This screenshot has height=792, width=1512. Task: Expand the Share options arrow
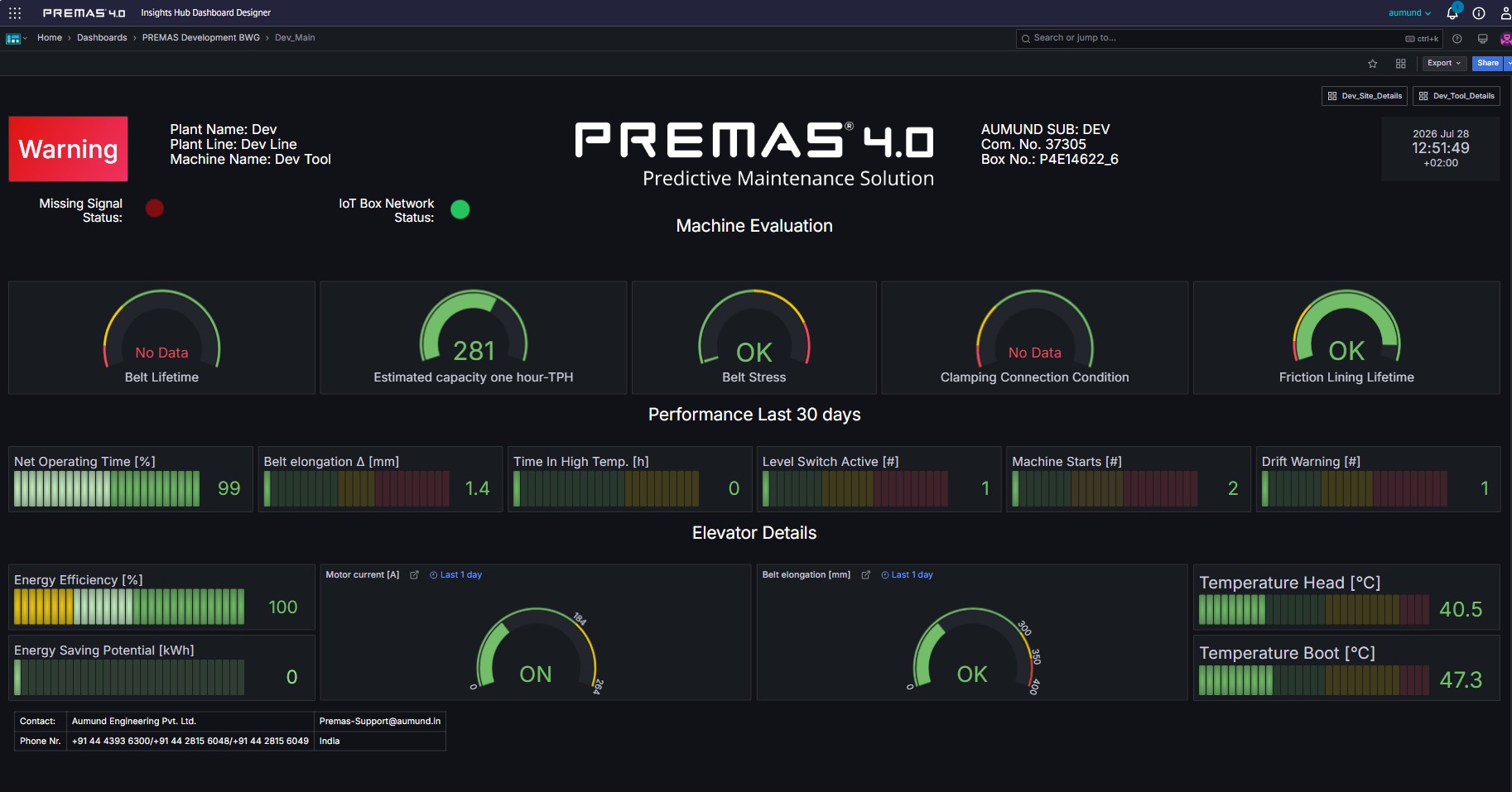[1509, 63]
